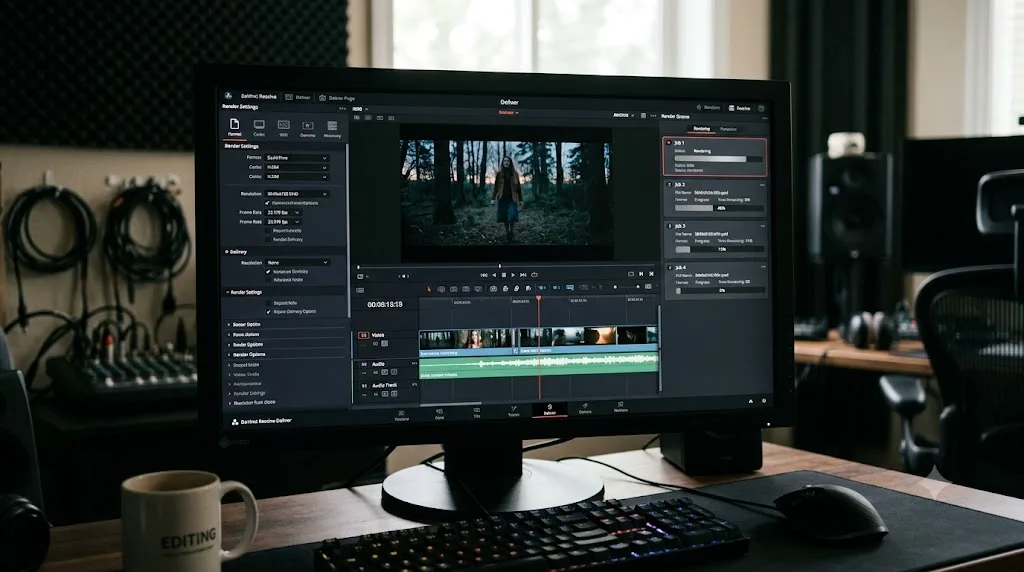Image resolution: width=1024 pixels, height=572 pixels.
Task: Toggle unchecked checkbox under the Delivery section
Action: tap(268, 279)
